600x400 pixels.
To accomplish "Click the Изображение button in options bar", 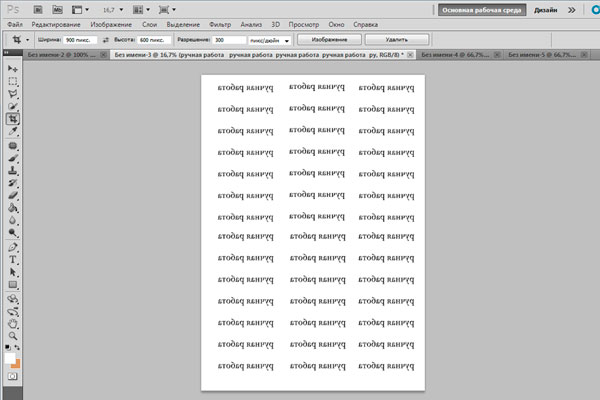I will [329, 39].
